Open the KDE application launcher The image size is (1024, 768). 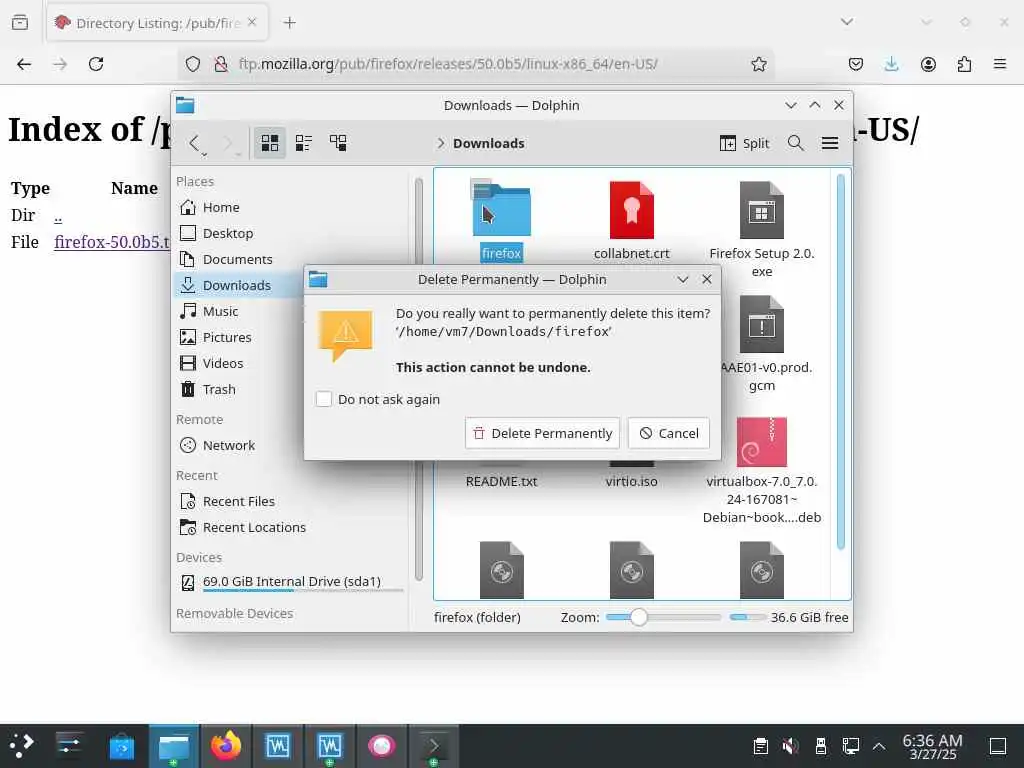click(x=21, y=746)
